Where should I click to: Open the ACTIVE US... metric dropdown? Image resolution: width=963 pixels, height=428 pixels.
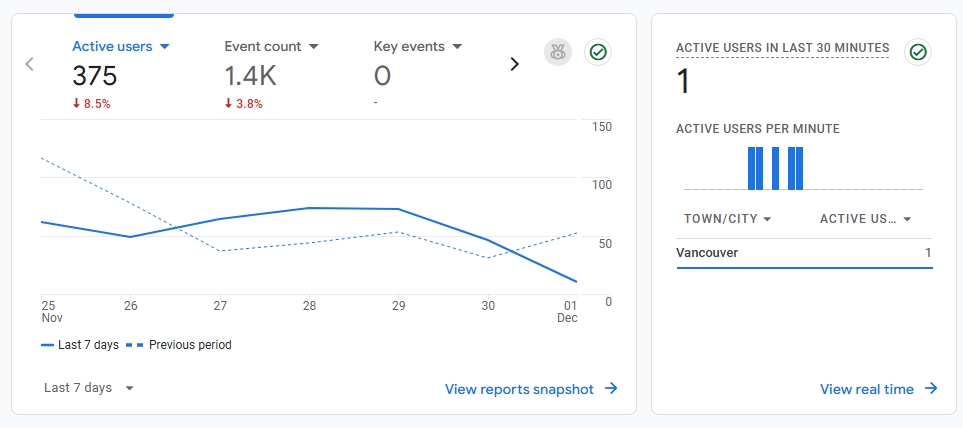[x=865, y=219]
